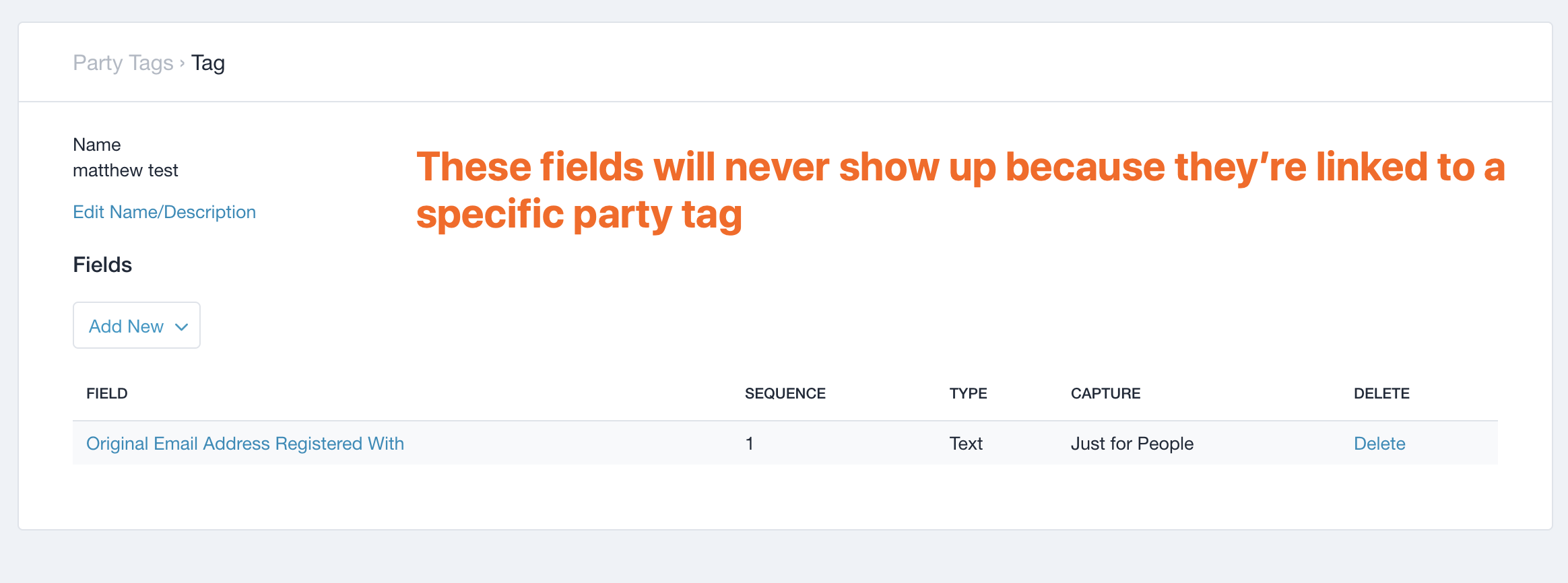Open the Edit Name/Description link
The image size is (1568, 583).
[164, 212]
